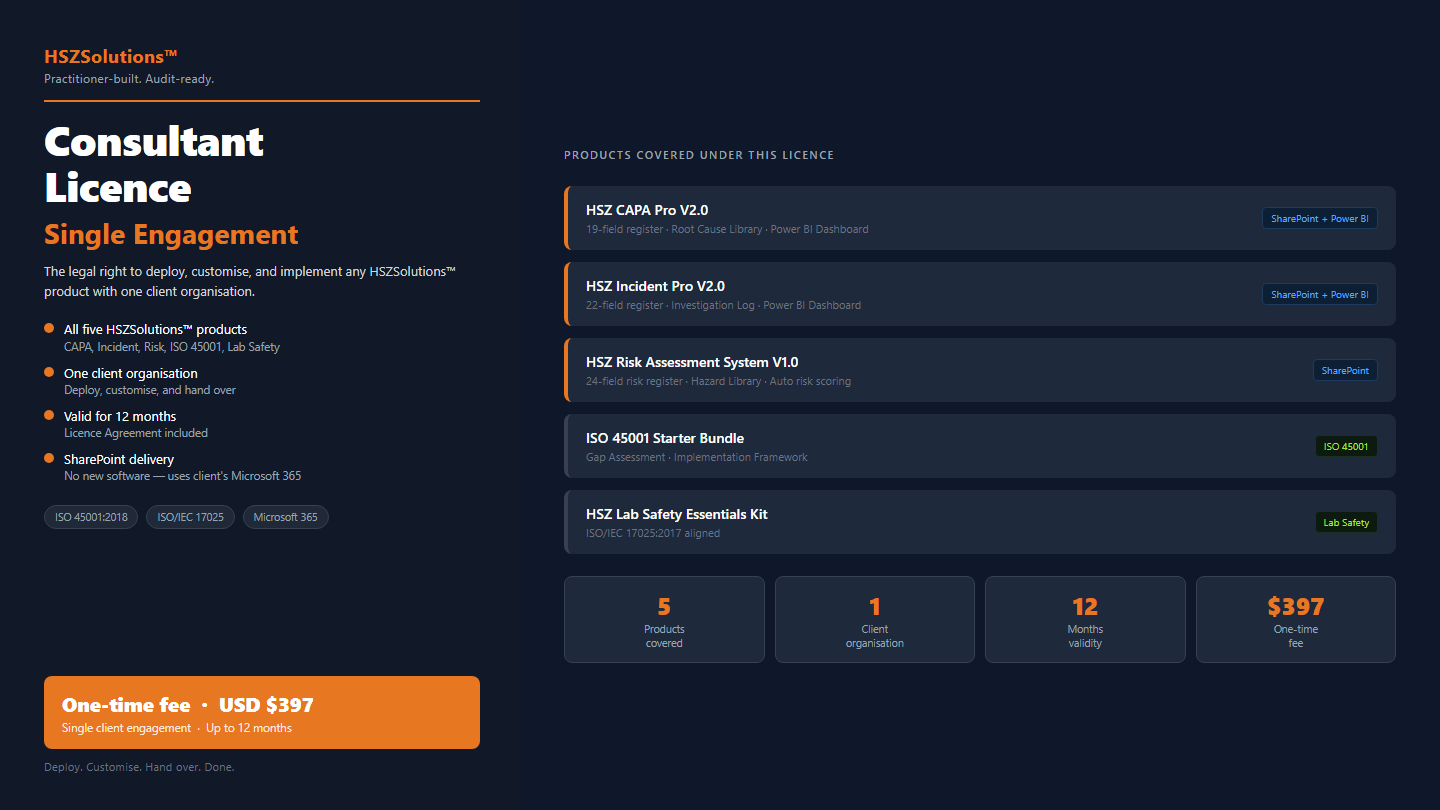Screen dimensions: 1440x810
Task: Open the "HSZ Lab Safety Essentials Kit" title
Action: tap(677, 514)
